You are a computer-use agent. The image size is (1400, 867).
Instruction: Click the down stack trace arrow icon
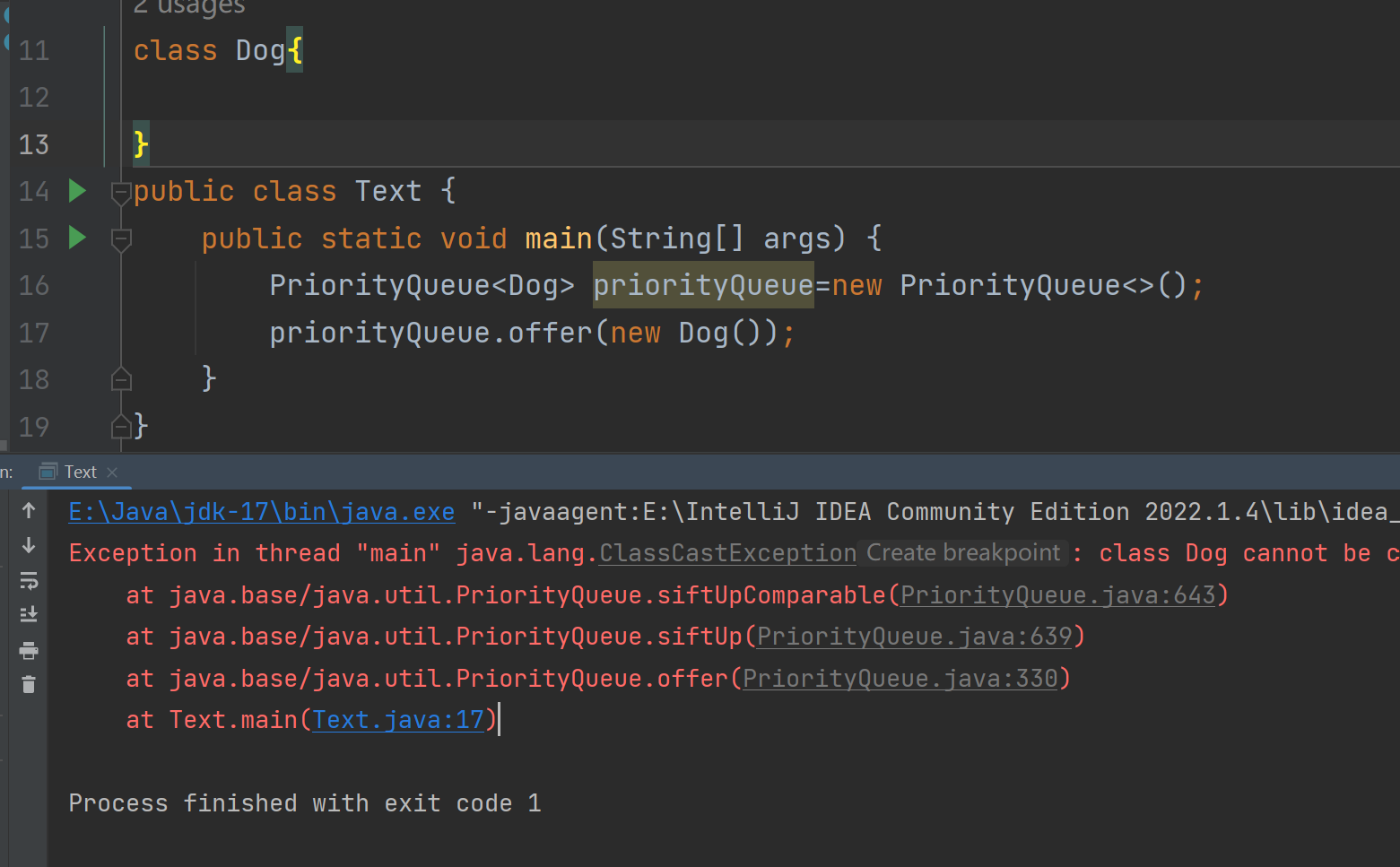pos(29,545)
